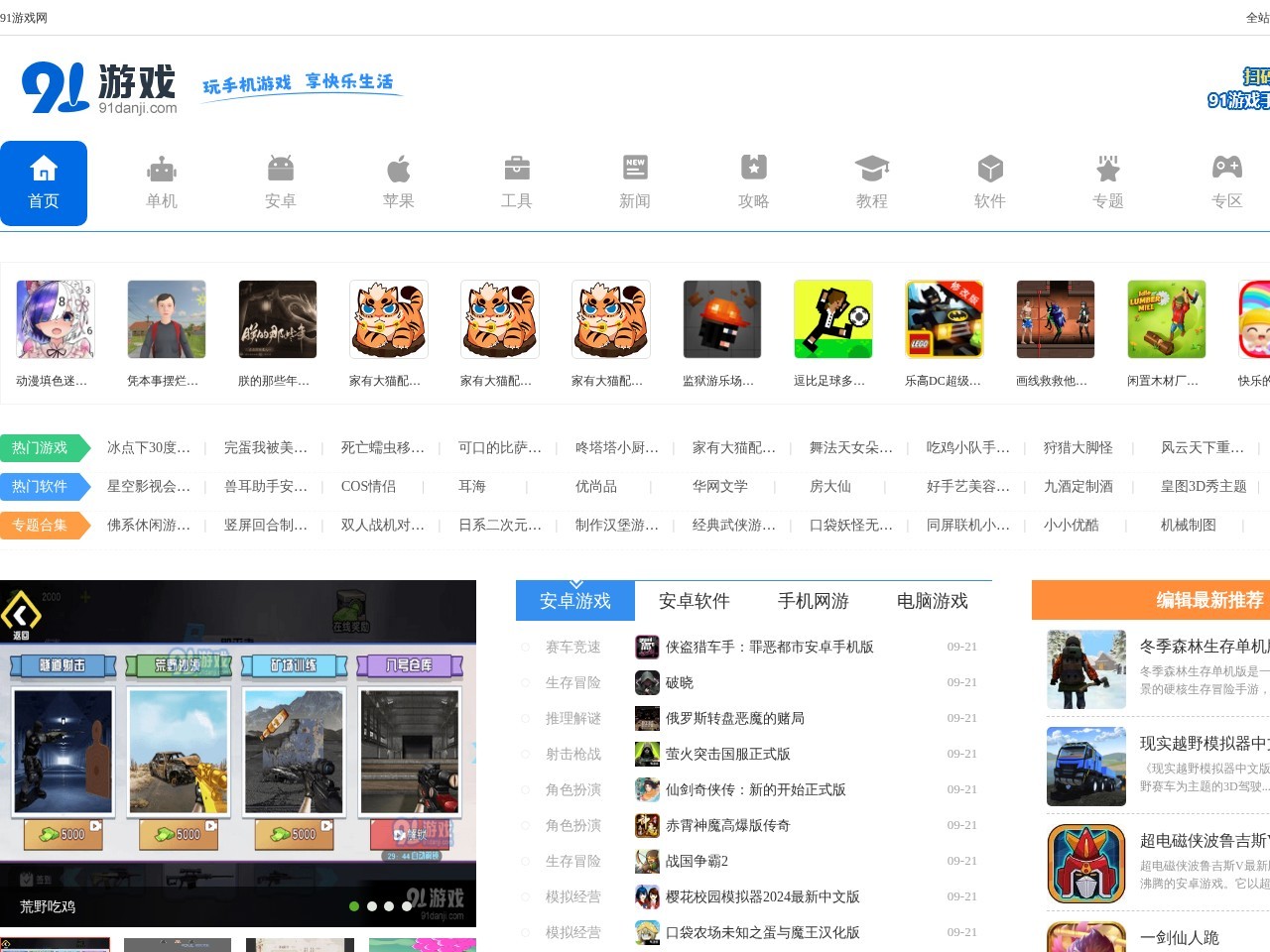Open the 机械制图 topic link

point(1189,526)
